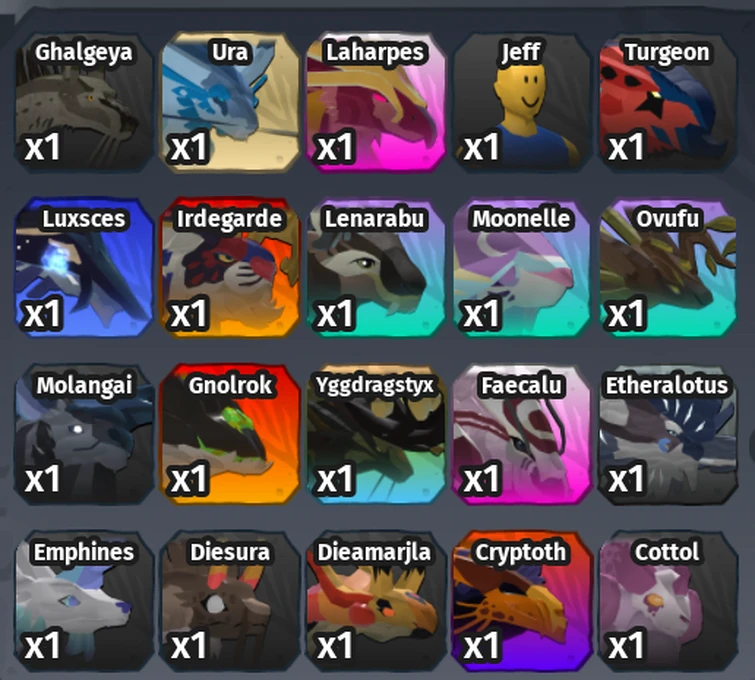
Task: Pick the Lenarabu creature tile
Action: 376,268
